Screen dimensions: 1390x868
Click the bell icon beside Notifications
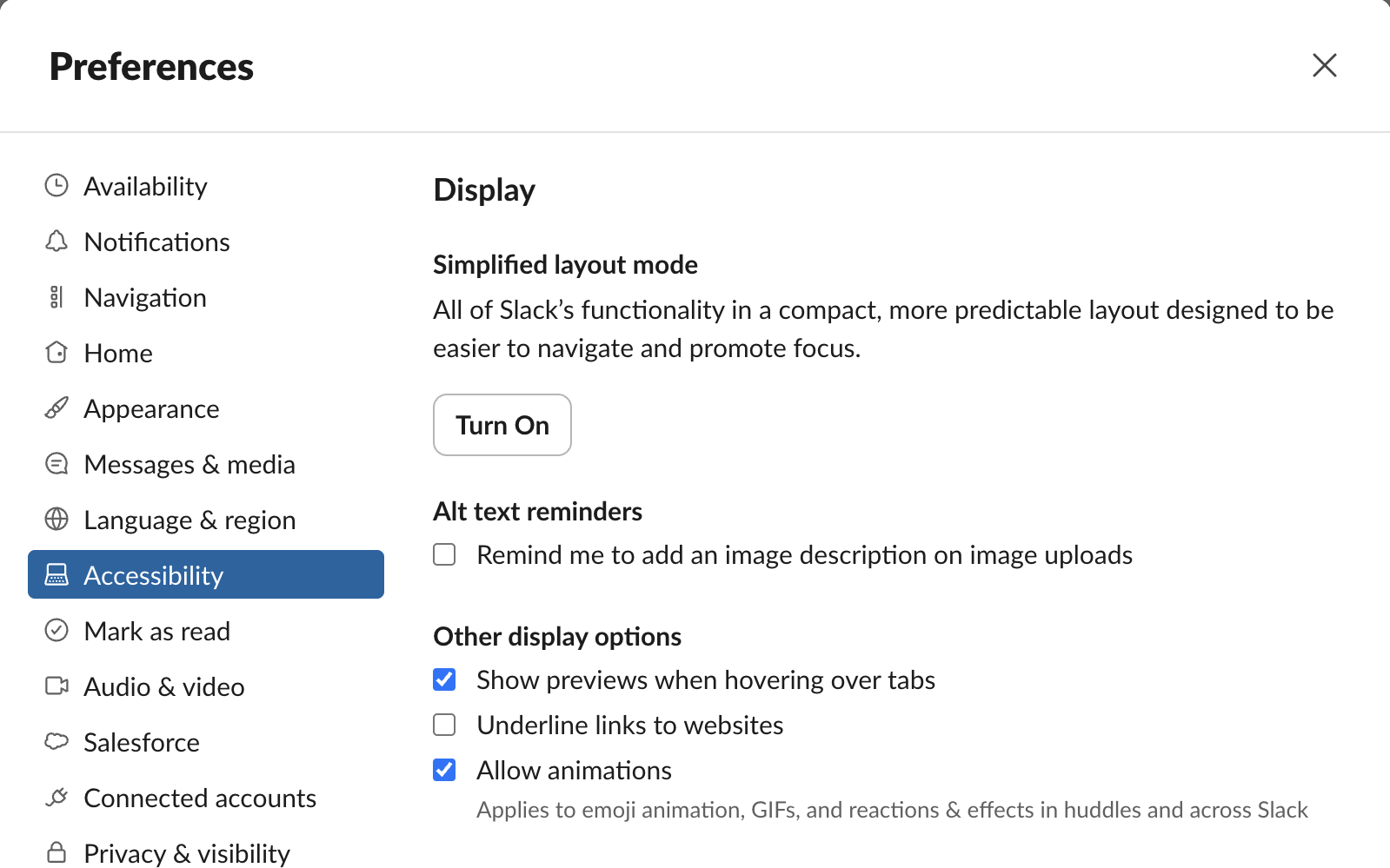(x=57, y=241)
